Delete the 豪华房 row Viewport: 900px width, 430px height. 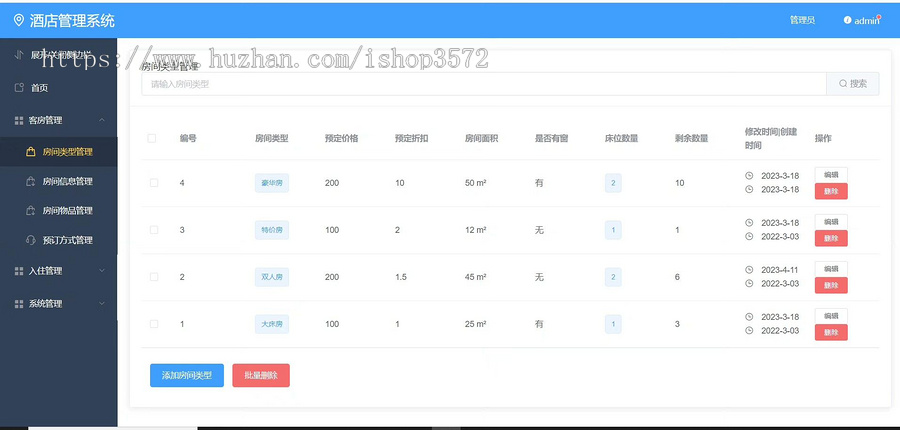coord(831,192)
